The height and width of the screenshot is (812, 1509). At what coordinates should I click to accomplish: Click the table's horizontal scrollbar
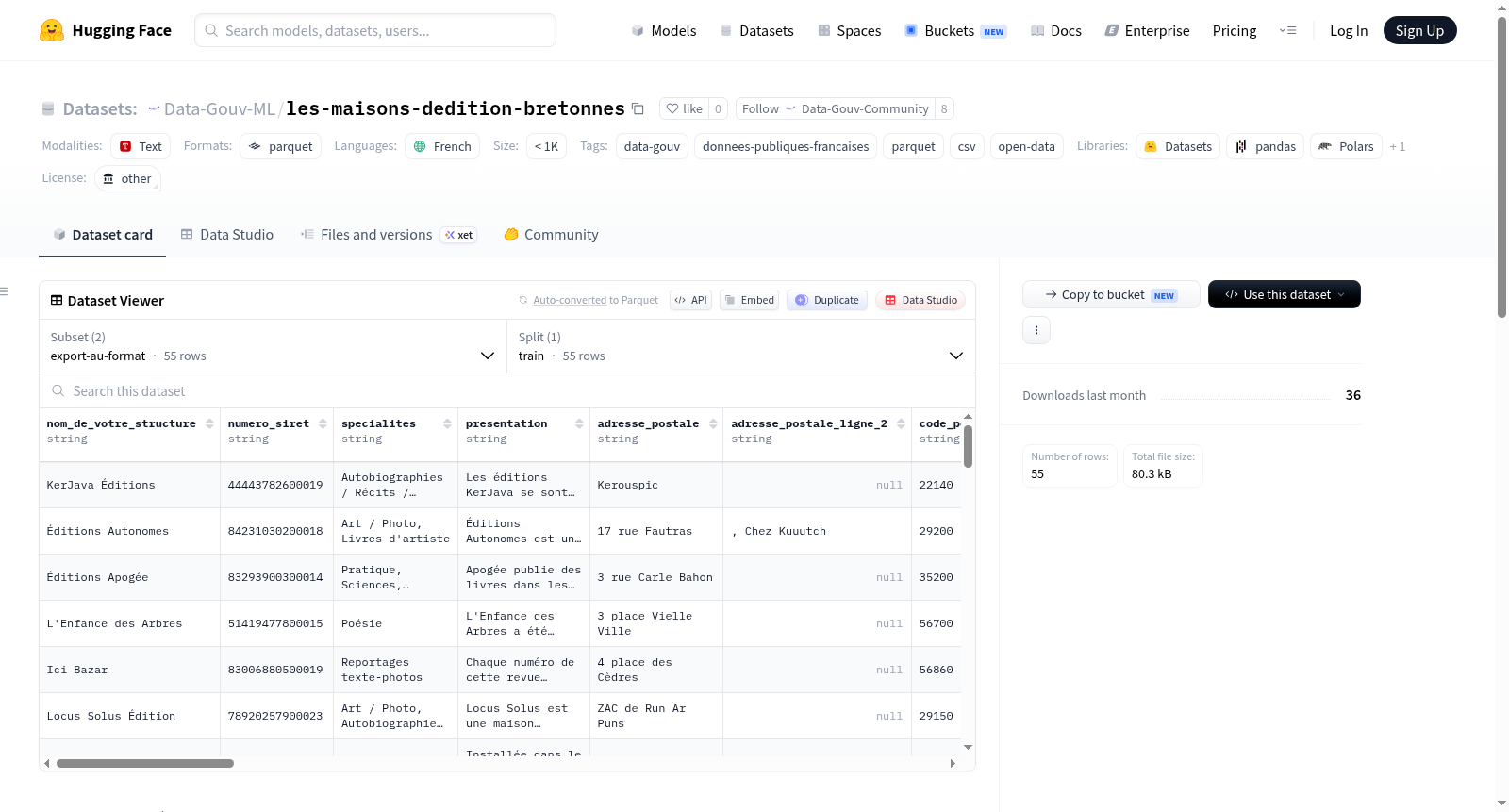pyautogui.click(x=145, y=763)
